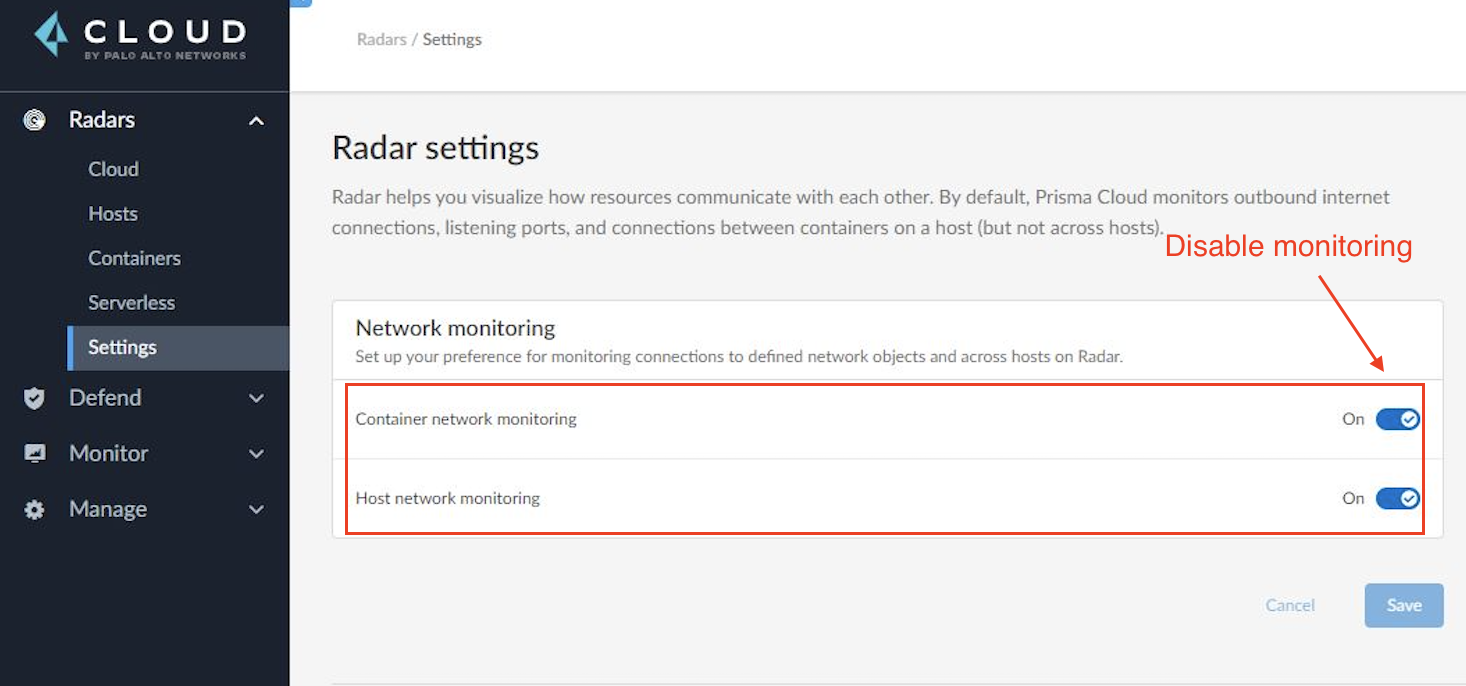1466x686 pixels.
Task: Collapse the Radars section chevron
Action: (x=256, y=121)
